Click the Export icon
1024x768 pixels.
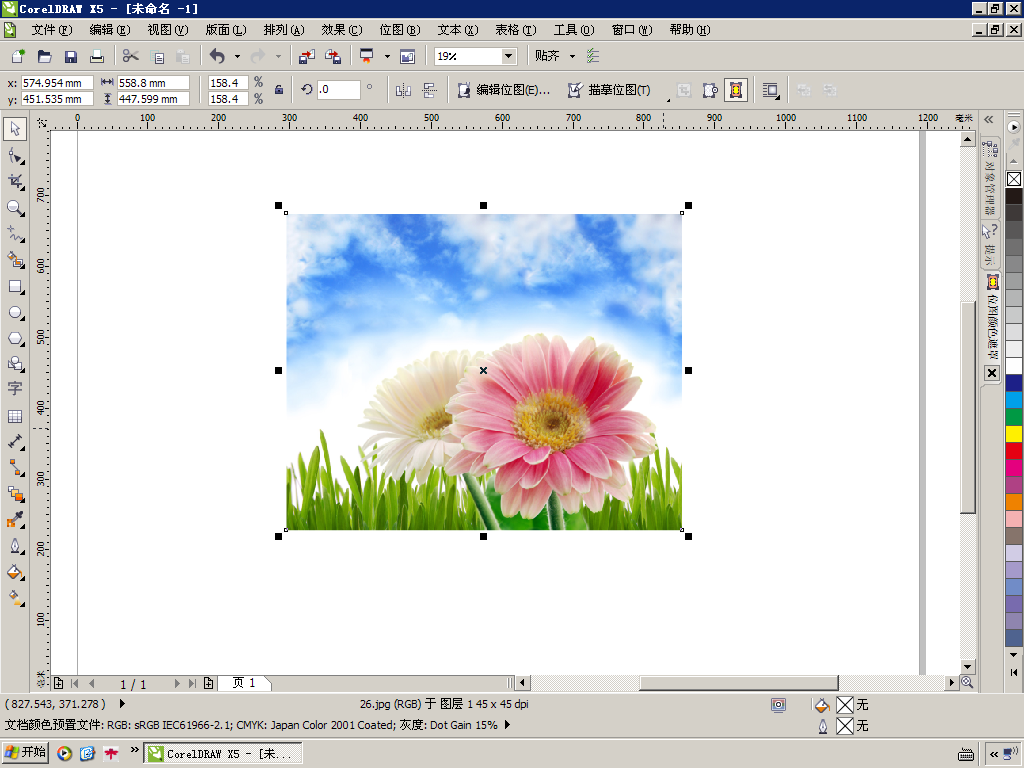pos(333,56)
